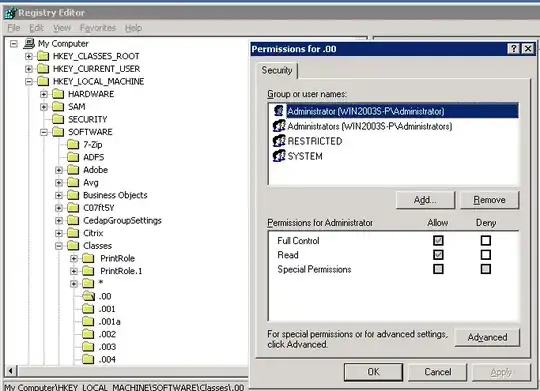
Task: Expand the HKEY_CURRENT_USER node
Action: (x=29, y=69)
